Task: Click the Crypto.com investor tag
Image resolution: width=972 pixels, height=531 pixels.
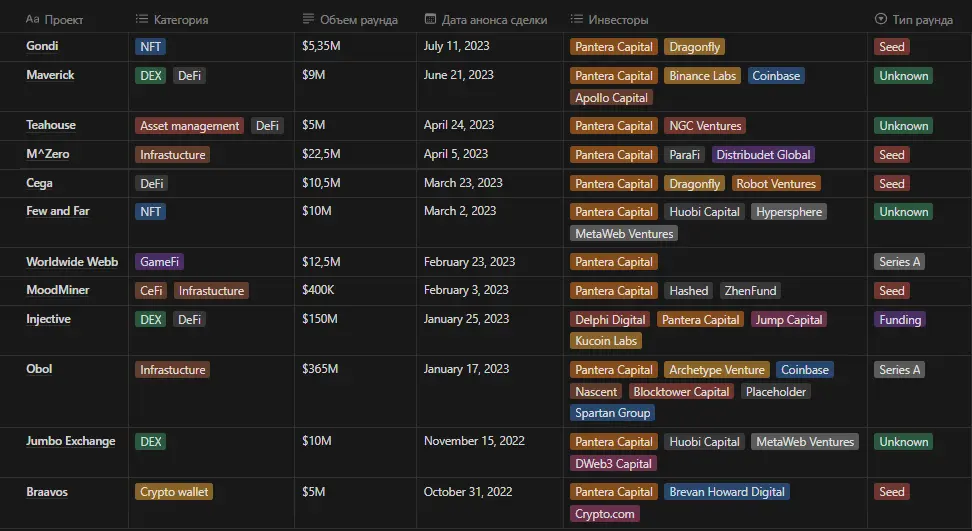Action: click(x=604, y=514)
